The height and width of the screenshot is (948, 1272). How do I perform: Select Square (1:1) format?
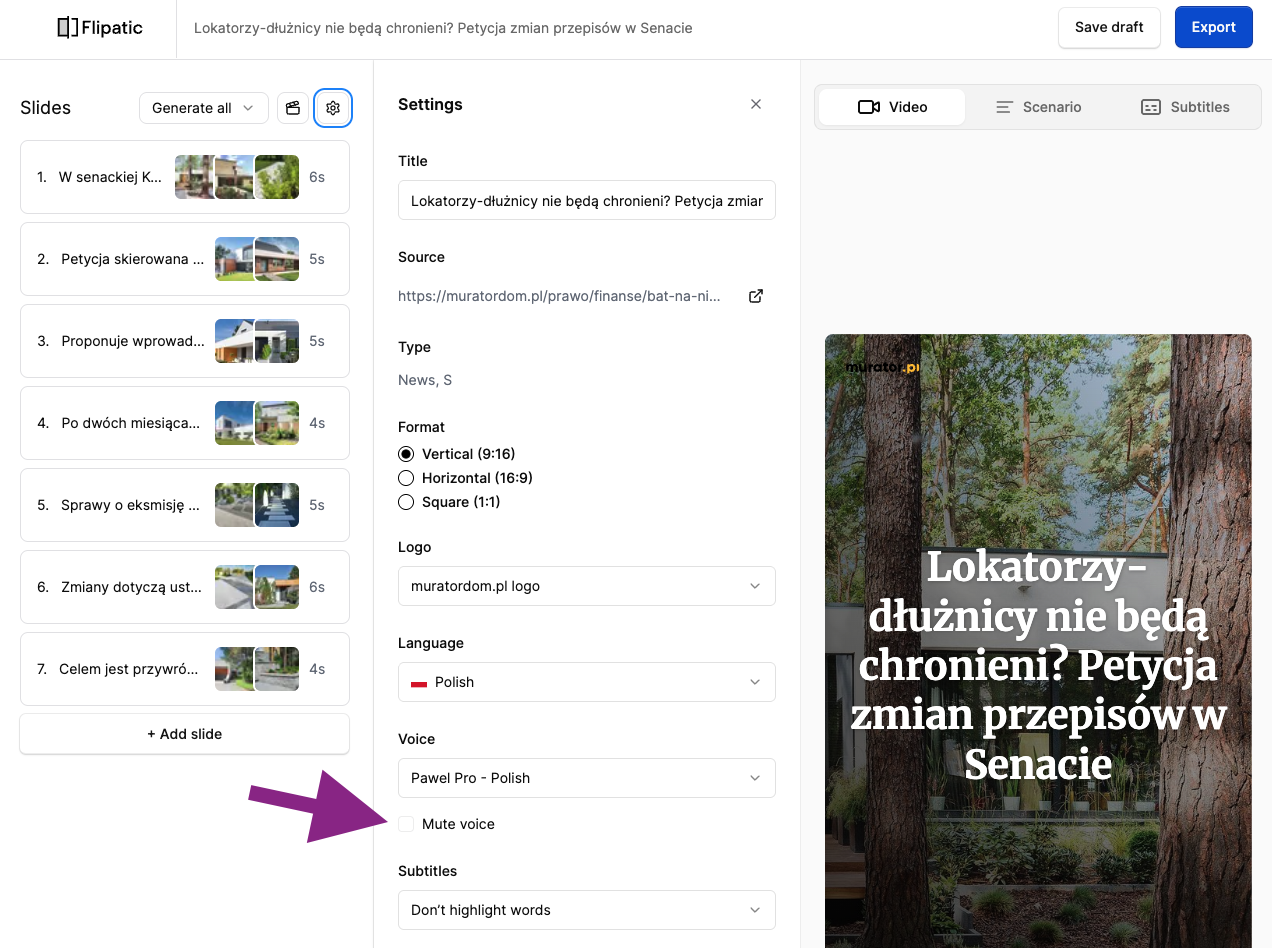coord(406,502)
